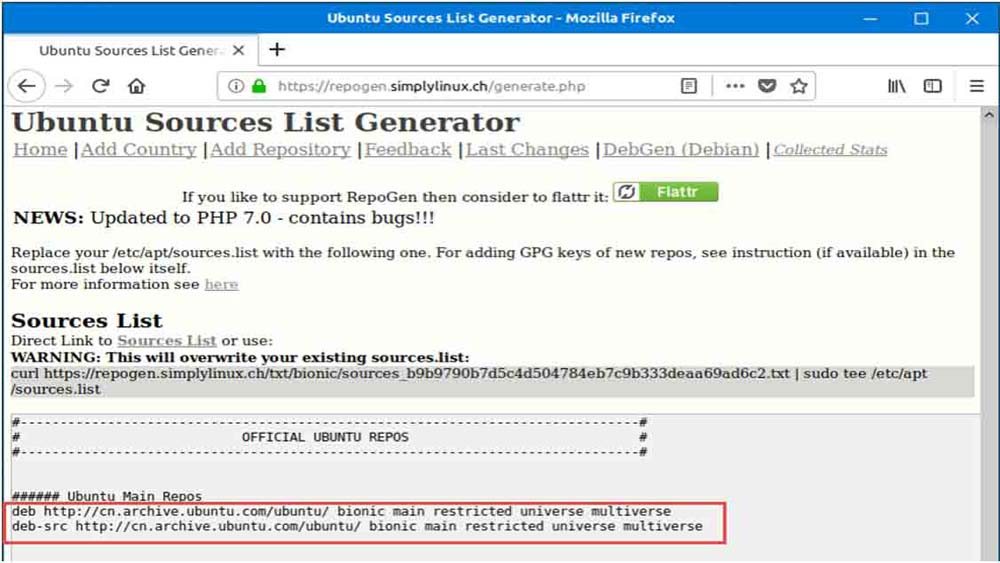Click the '###### Ubuntu Main Repos' line
This screenshot has height=563, width=1000.
(107, 496)
